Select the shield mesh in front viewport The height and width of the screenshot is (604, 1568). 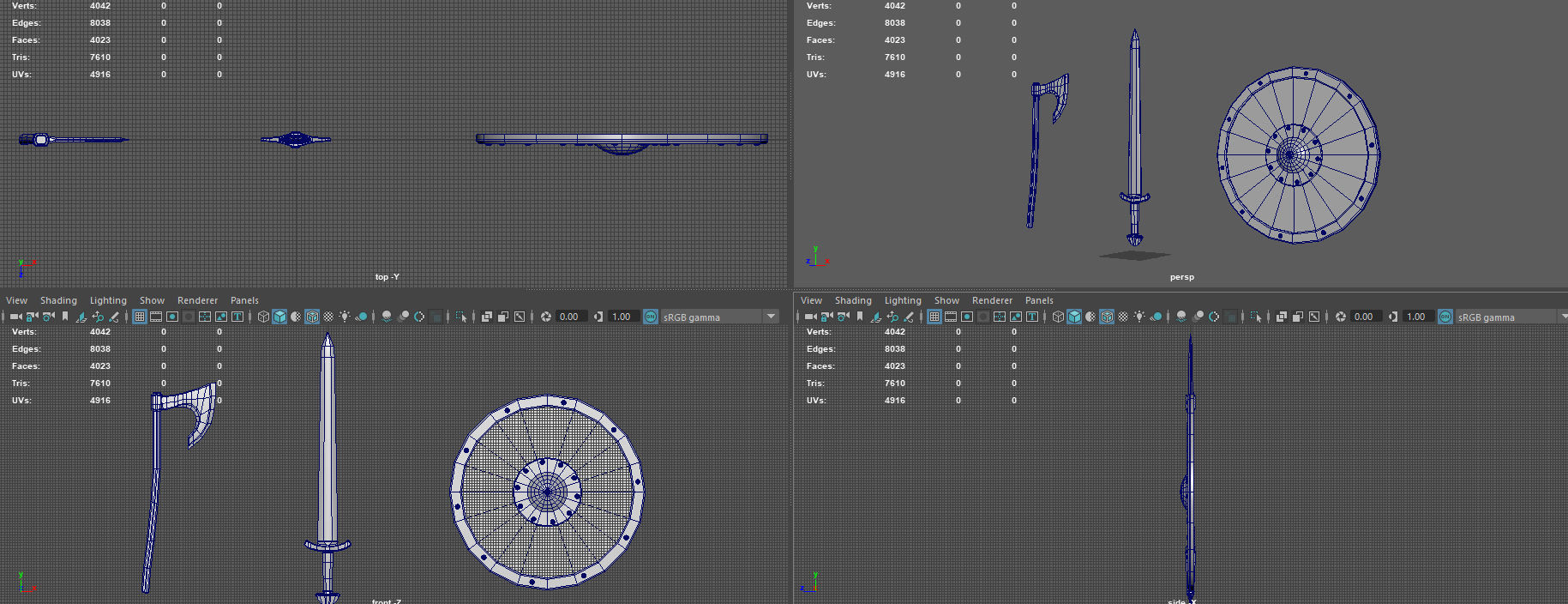[x=547, y=492]
